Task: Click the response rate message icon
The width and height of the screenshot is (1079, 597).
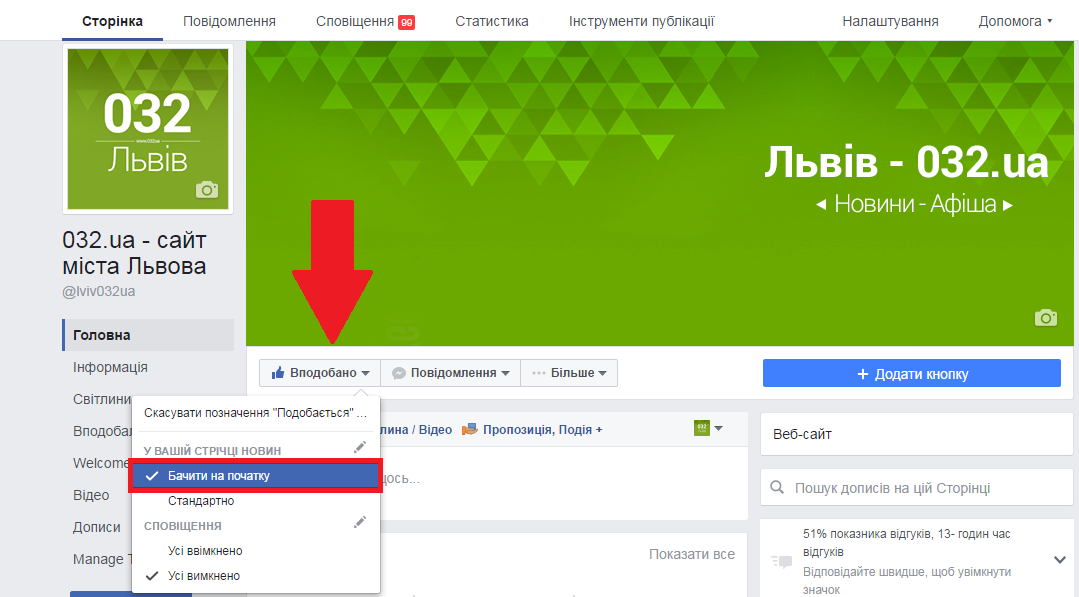Action: point(782,562)
